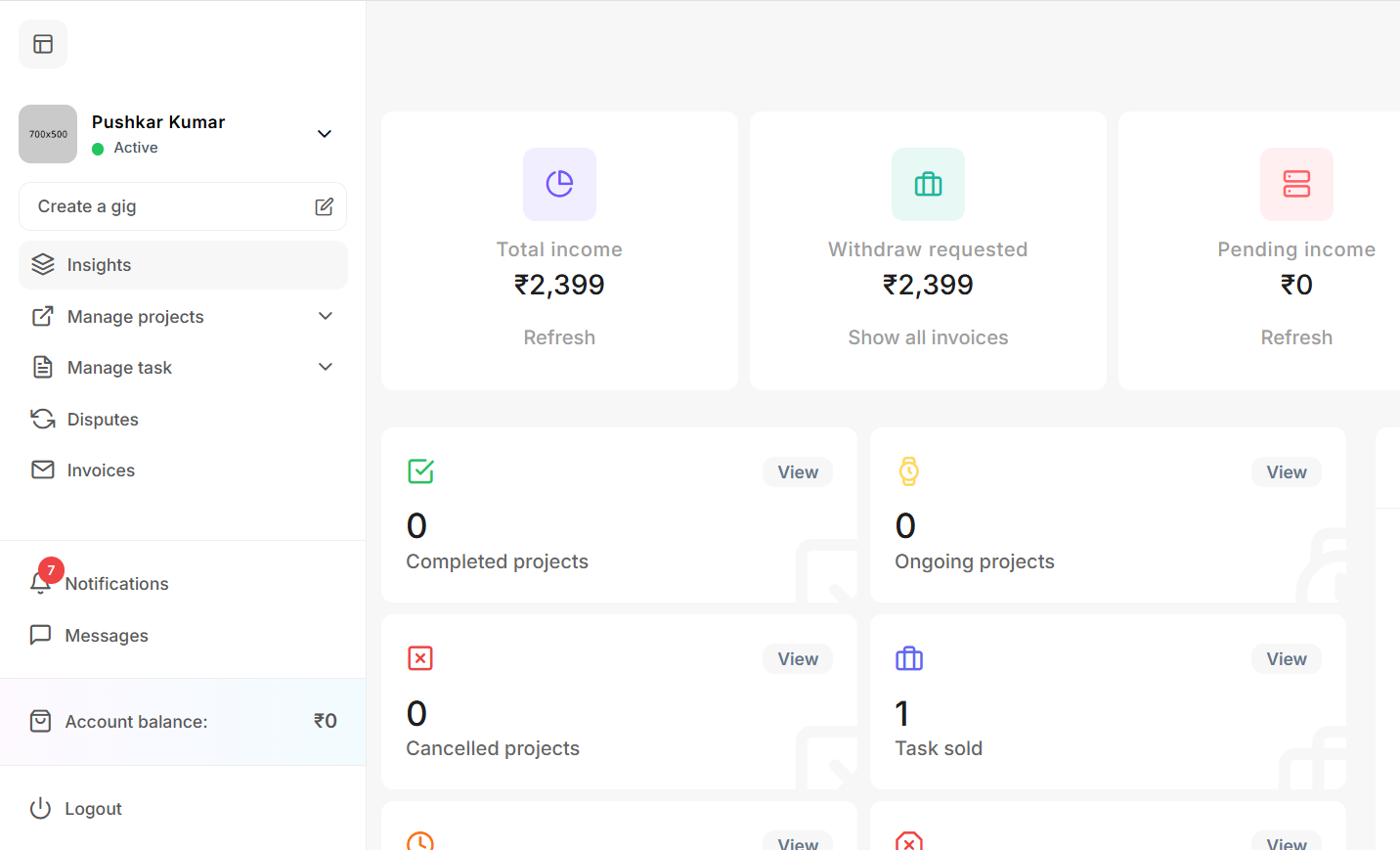This screenshot has width=1400, height=850.
Task: Show all invoices under Withdraw requested
Action: tap(928, 337)
